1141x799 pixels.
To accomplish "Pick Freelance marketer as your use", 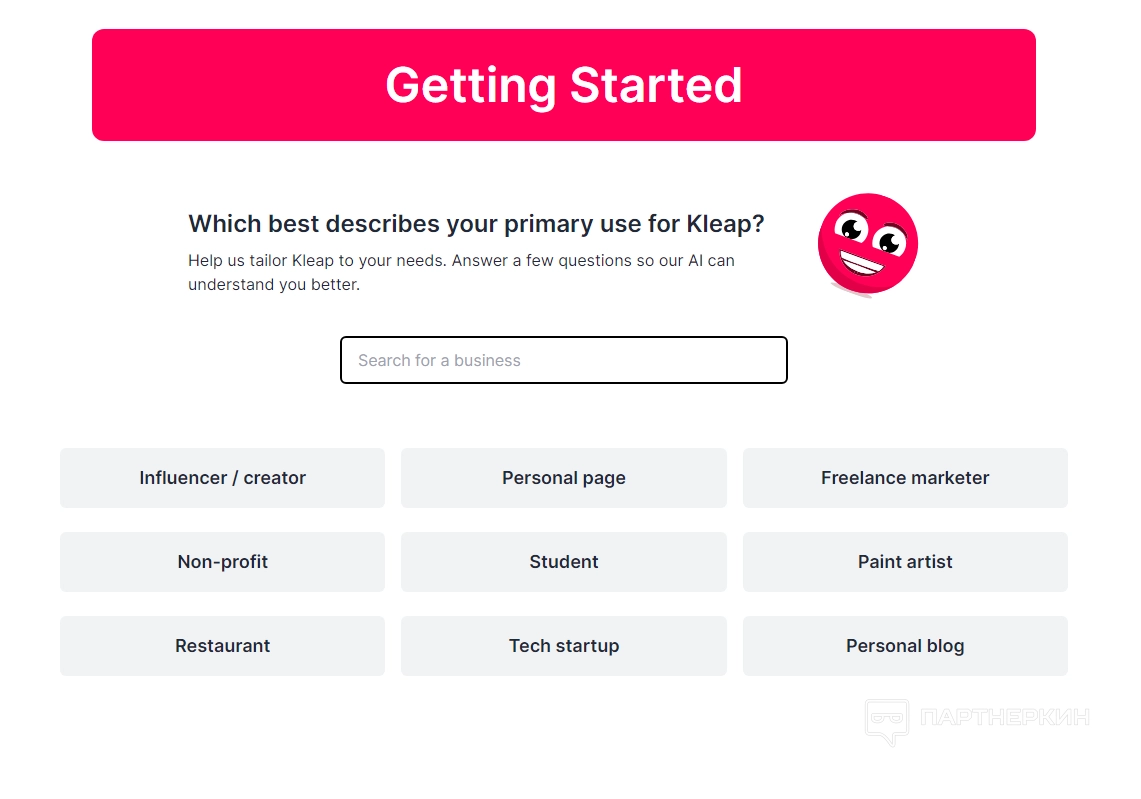I will pyautogui.click(x=904, y=478).
